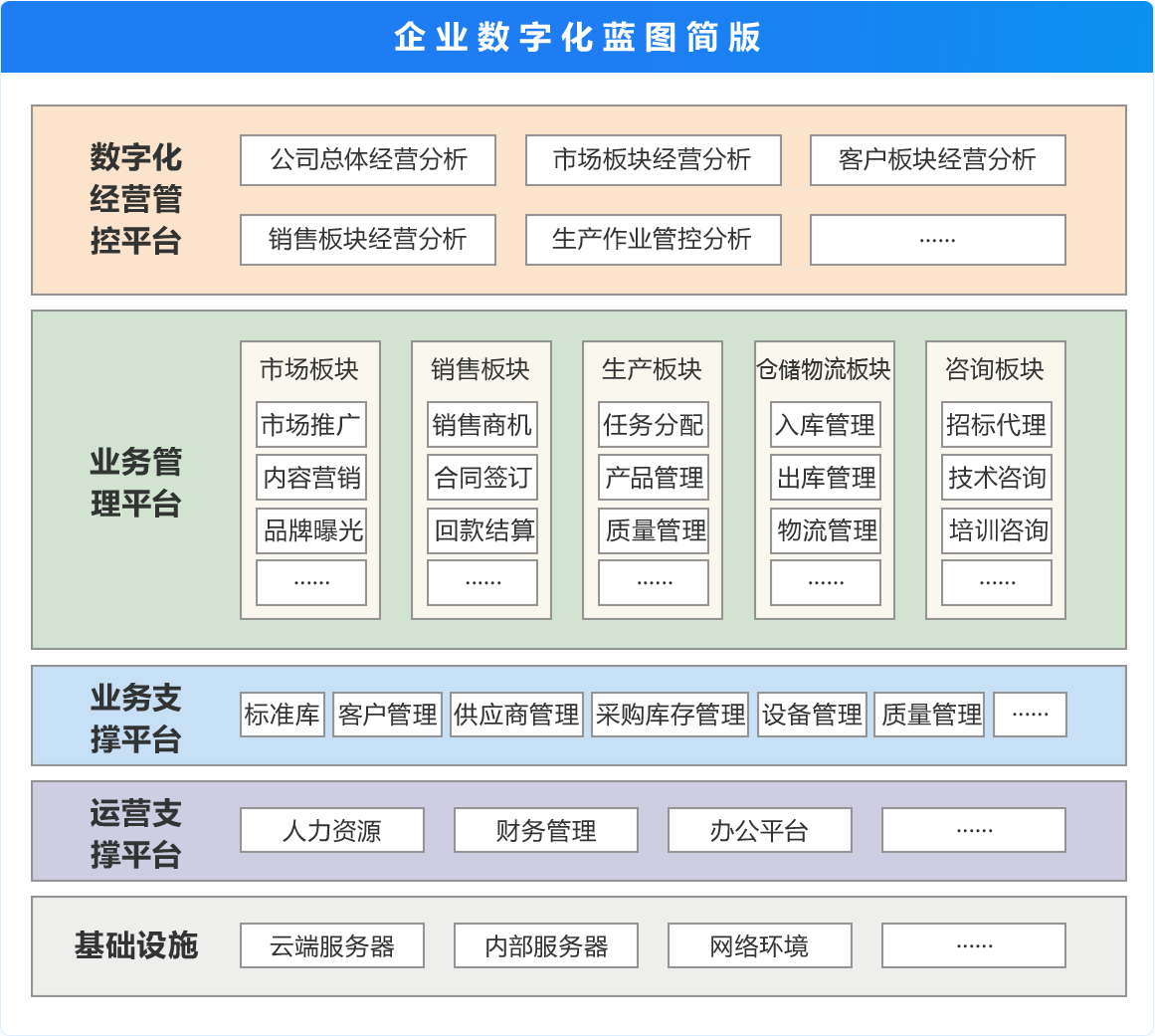Select 市场板块经营分析 box
The image size is (1155, 1036).
click(x=653, y=160)
